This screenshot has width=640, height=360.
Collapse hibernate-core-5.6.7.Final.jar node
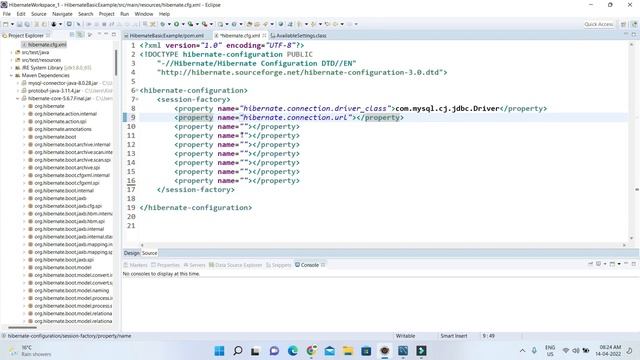click(18, 98)
